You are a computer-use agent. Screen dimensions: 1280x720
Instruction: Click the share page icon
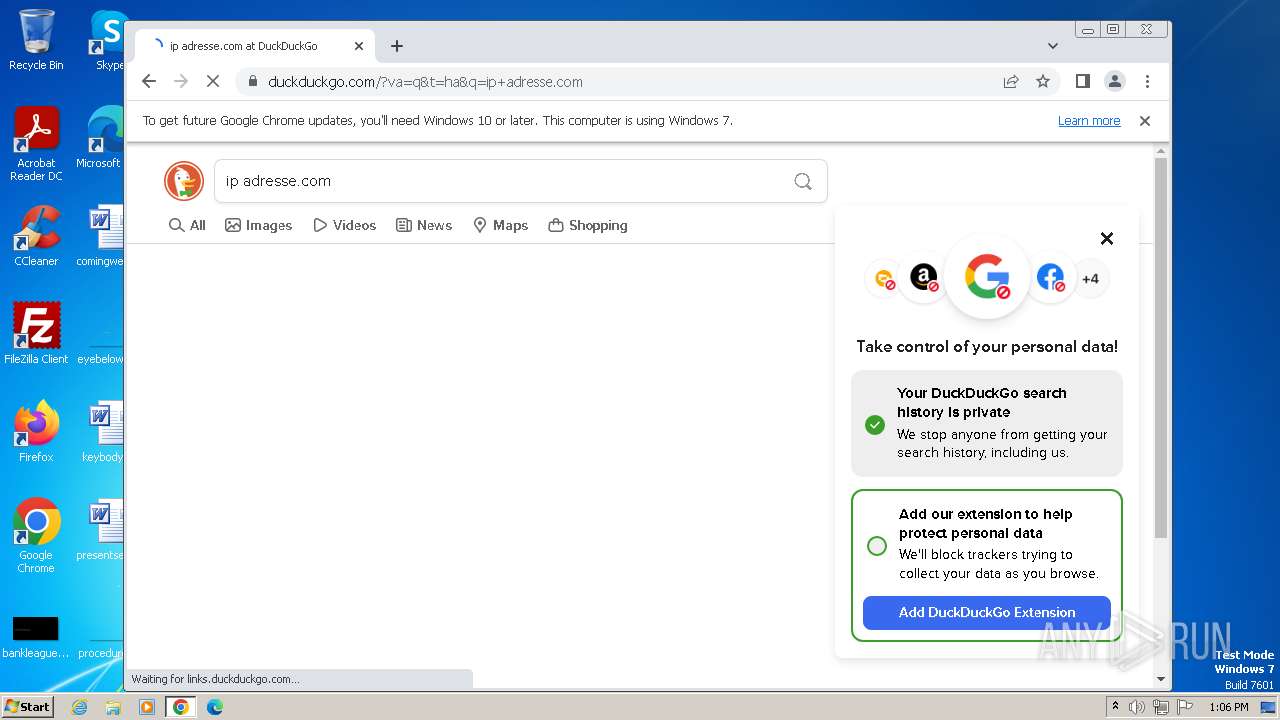click(x=1011, y=82)
